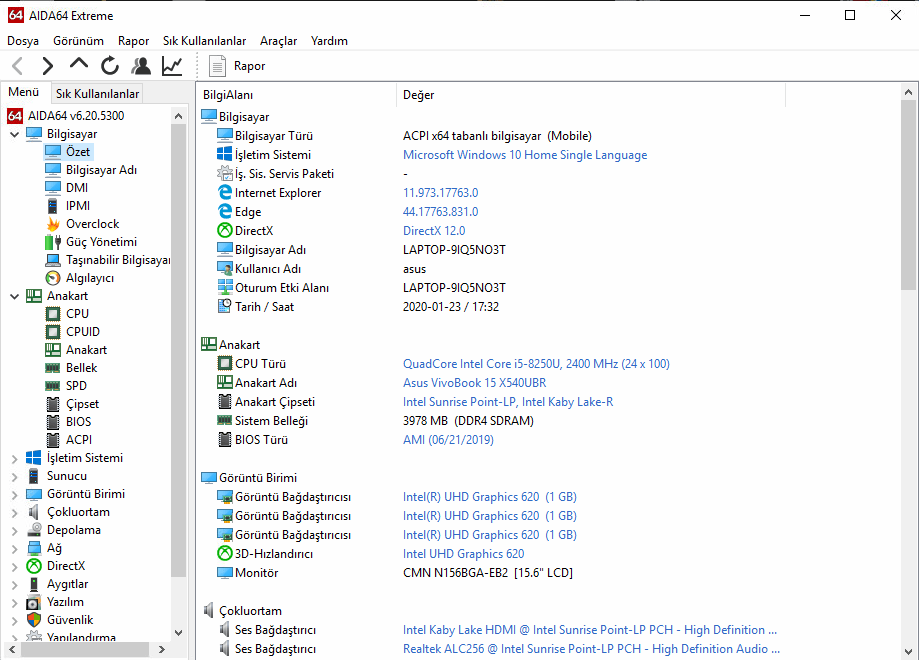The image size is (919, 660).
Task: Refresh the page using the reload icon
Action: point(109,66)
